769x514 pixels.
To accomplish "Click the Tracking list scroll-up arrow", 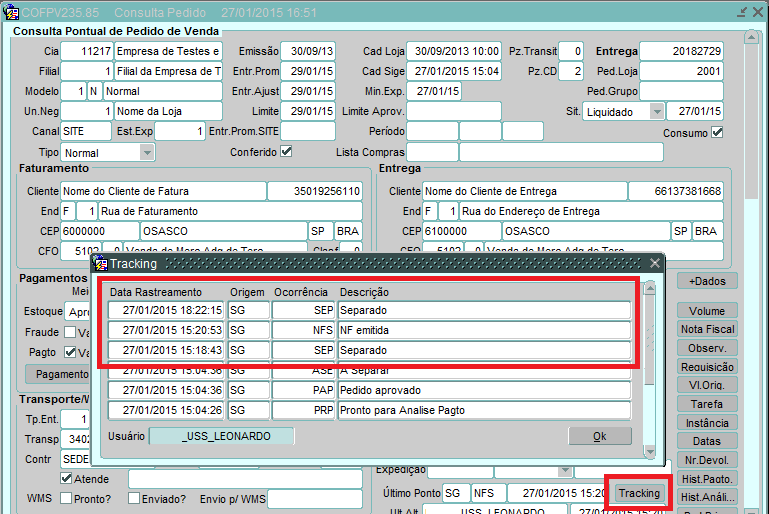I will tap(649, 289).
